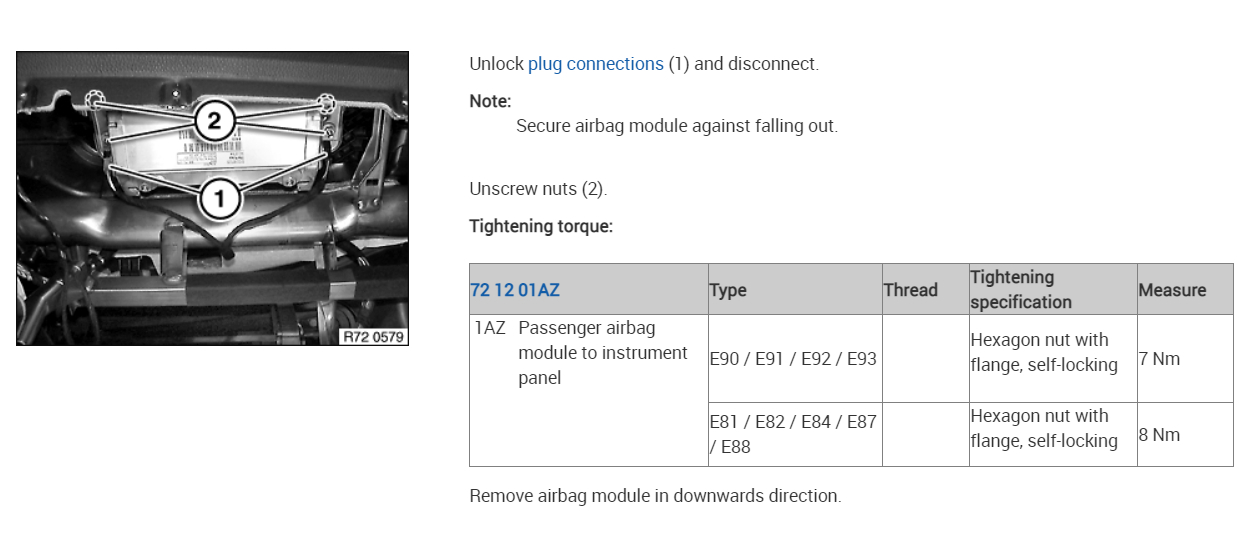The height and width of the screenshot is (535, 1259).
Task: Click the "Tightening torque:" heading
Action: point(541,226)
